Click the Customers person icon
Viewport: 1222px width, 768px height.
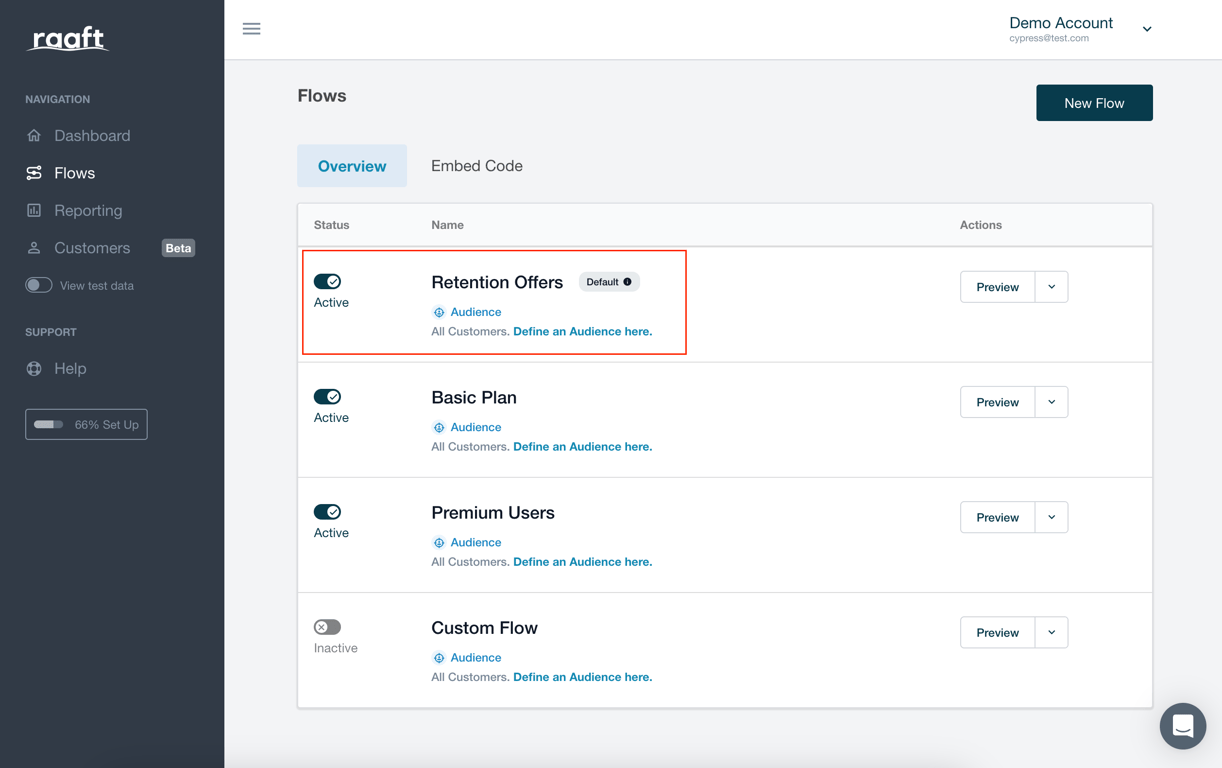pyautogui.click(x=34, y=248)
